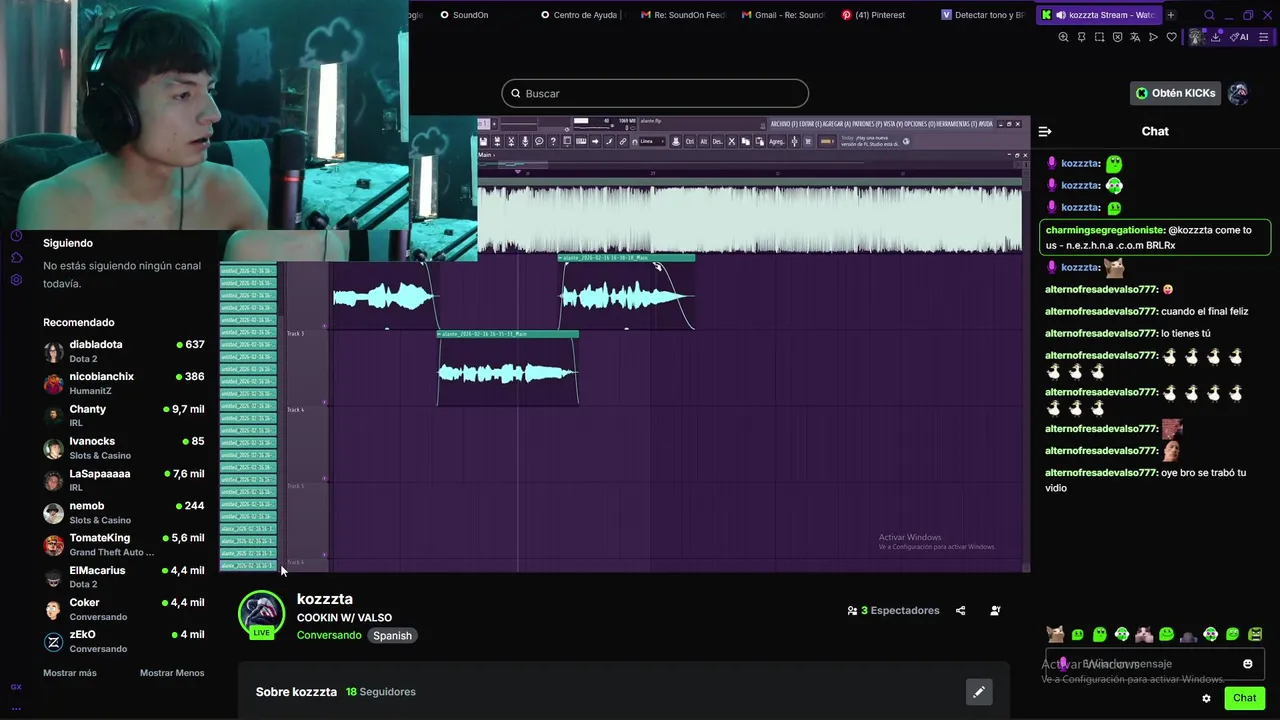
Task: Click the user avatar next to Obtén KICKs
Action: pos(1238,93)
